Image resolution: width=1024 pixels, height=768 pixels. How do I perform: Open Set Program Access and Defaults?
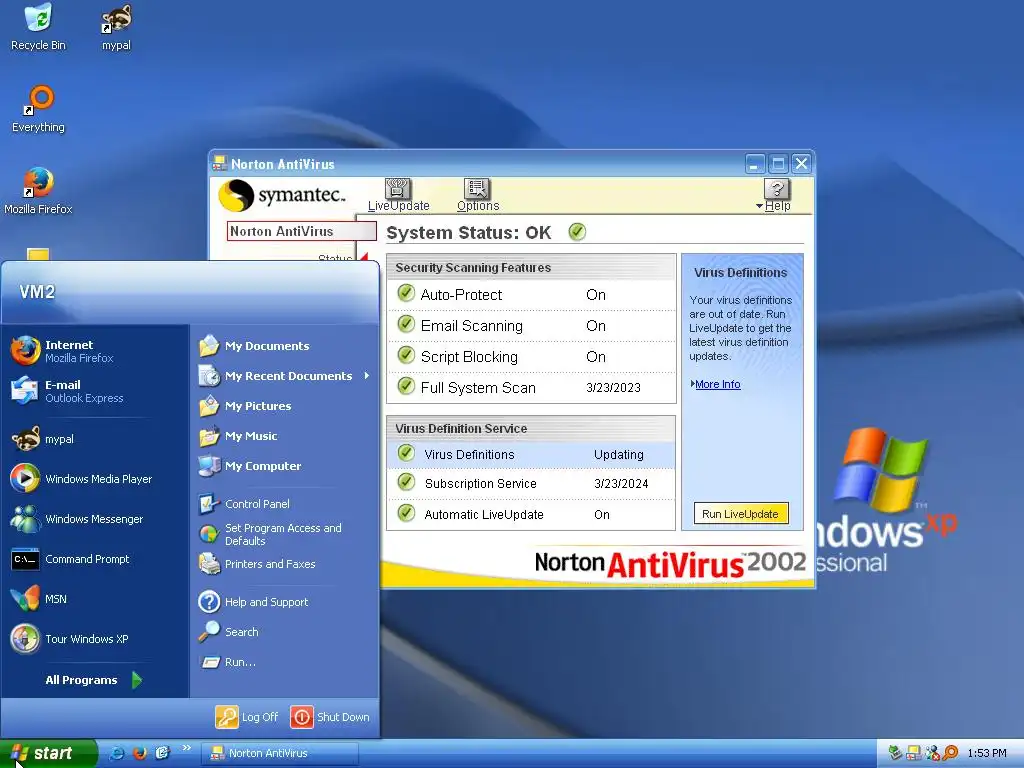[285, 534]
